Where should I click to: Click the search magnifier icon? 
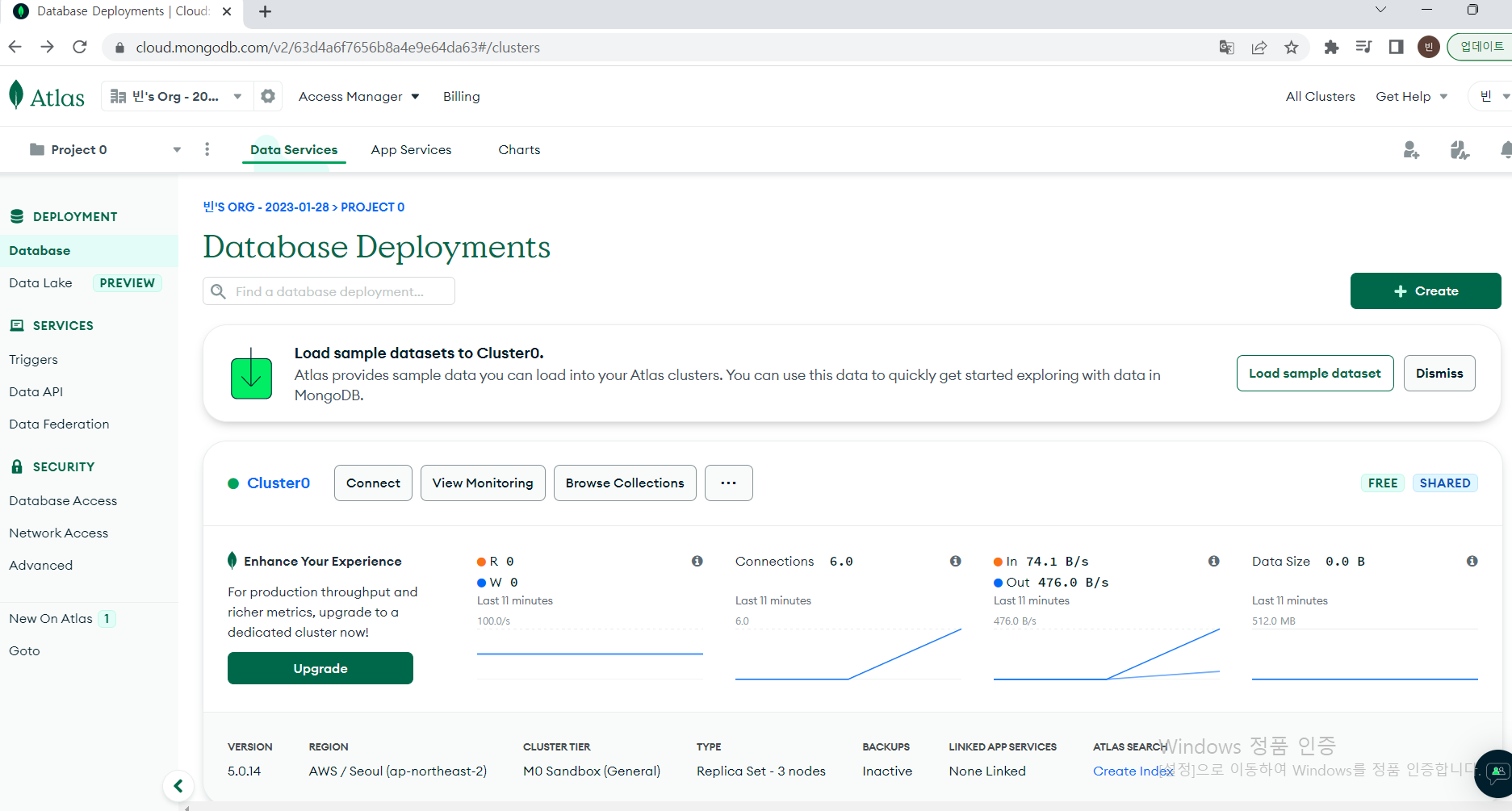(218, 291)
